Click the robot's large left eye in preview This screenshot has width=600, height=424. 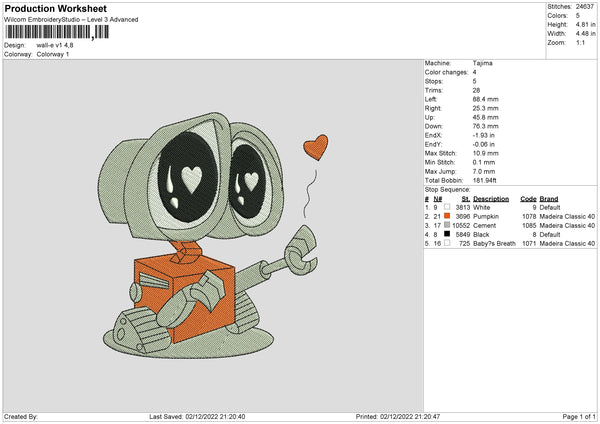coord(188,177)
